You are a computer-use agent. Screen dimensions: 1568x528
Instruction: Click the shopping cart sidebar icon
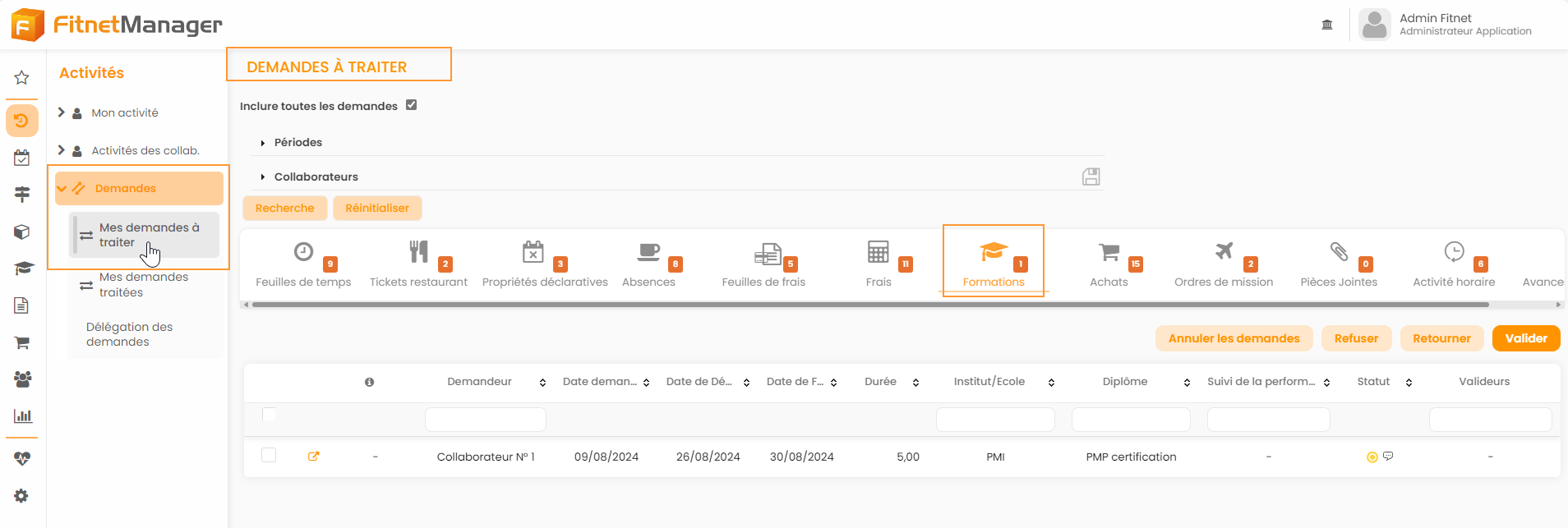point(22,342)
